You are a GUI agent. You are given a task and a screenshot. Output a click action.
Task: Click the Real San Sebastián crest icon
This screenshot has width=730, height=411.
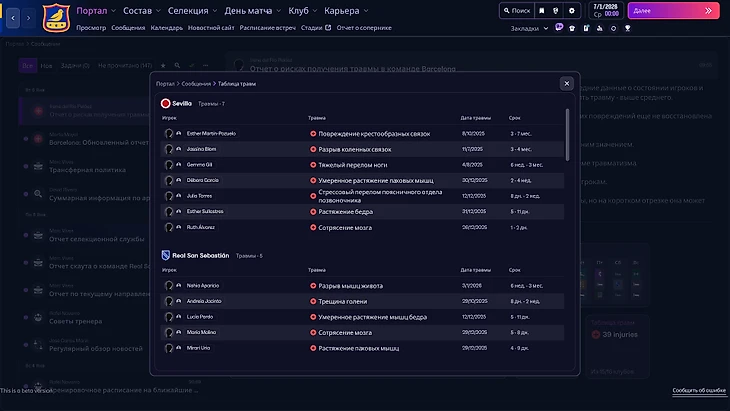(166, 256)
